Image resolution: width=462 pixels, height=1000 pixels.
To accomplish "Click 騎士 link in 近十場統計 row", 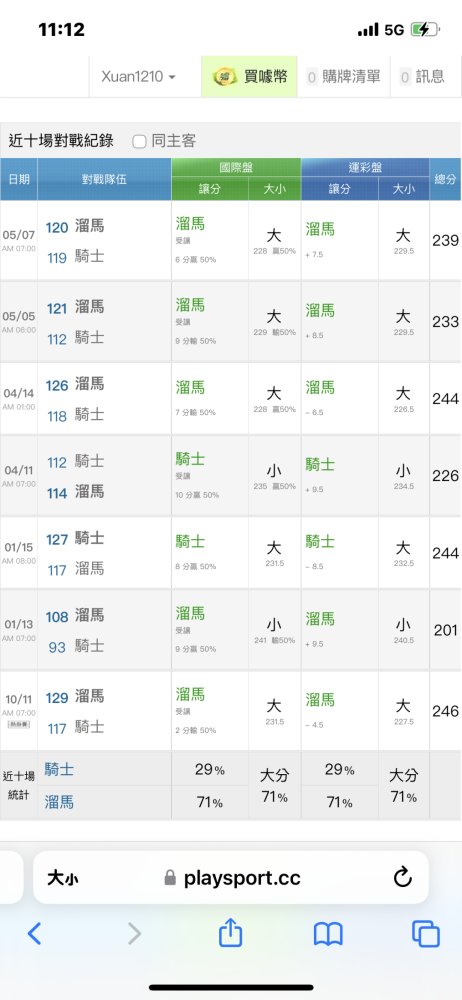I will (59, 770).
